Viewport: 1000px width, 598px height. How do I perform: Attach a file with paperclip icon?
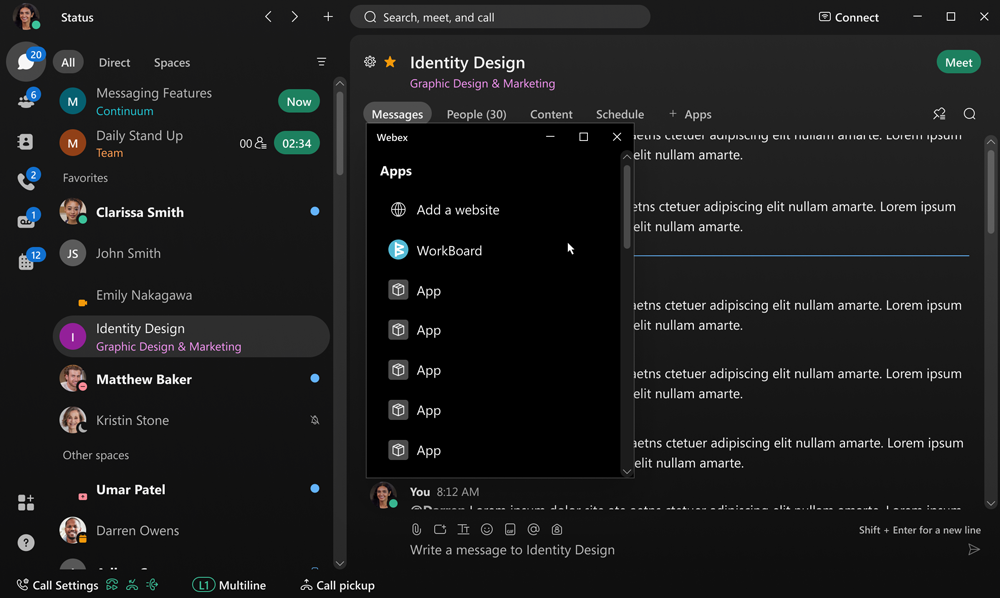(x=416, y=529)
